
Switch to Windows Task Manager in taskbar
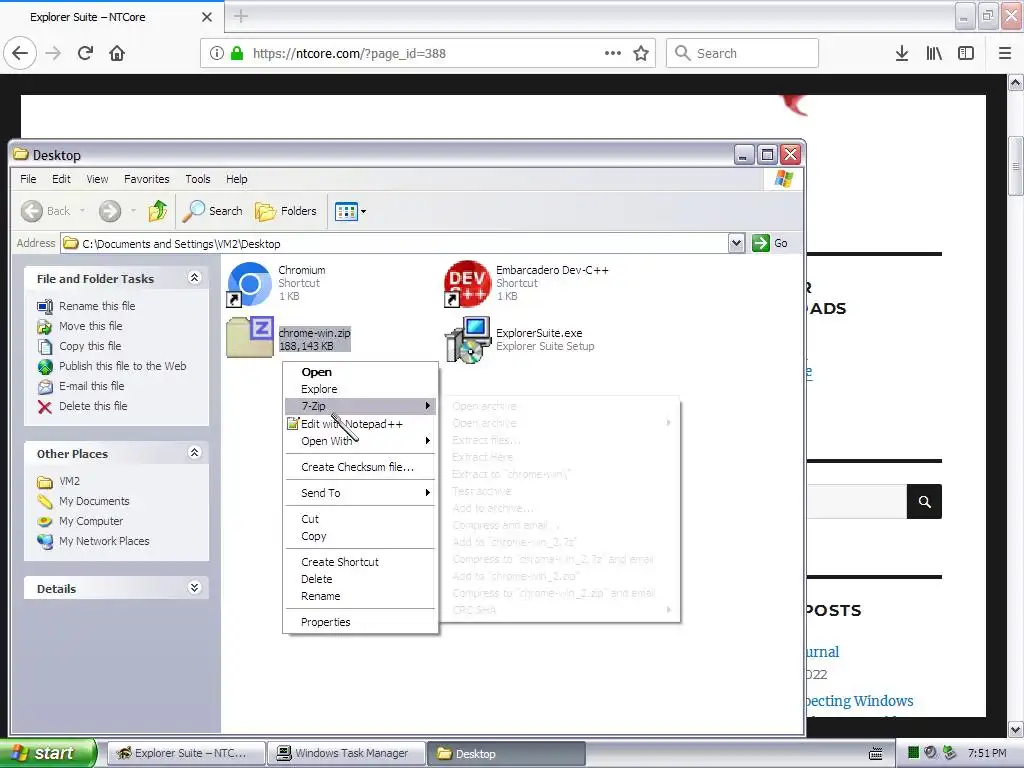tap(346, 754)
